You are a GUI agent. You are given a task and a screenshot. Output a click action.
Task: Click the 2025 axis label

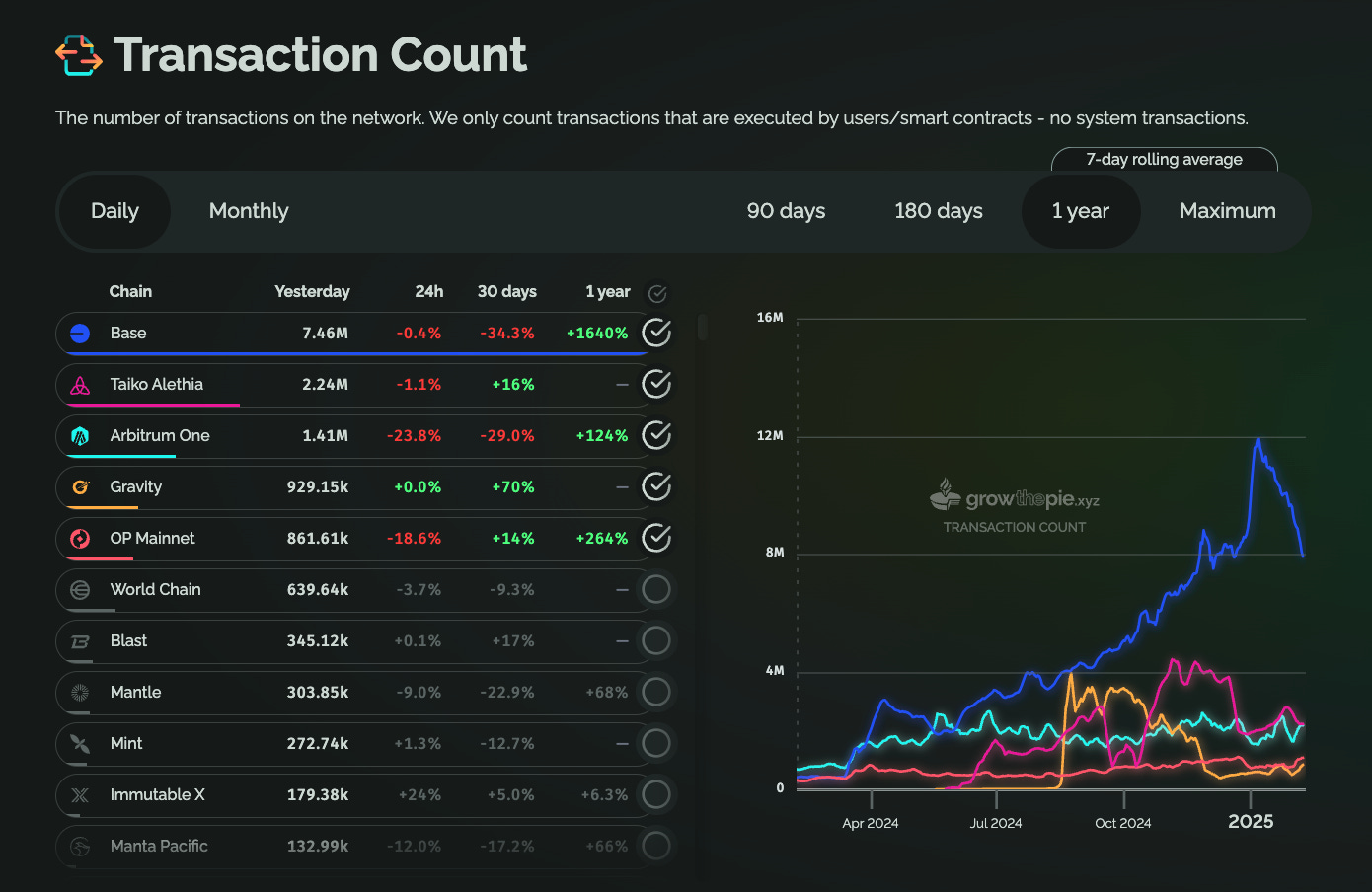pyautogui.click(x=1251, y=822)
